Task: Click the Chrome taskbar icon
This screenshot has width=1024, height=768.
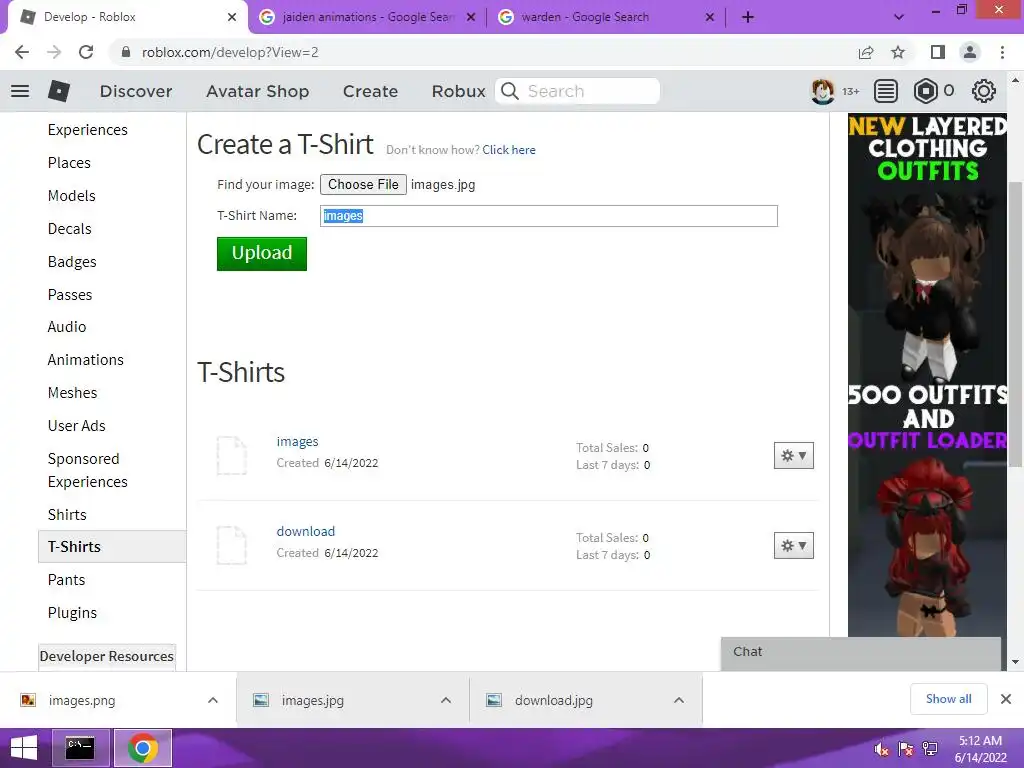Action: coord(143,748)
